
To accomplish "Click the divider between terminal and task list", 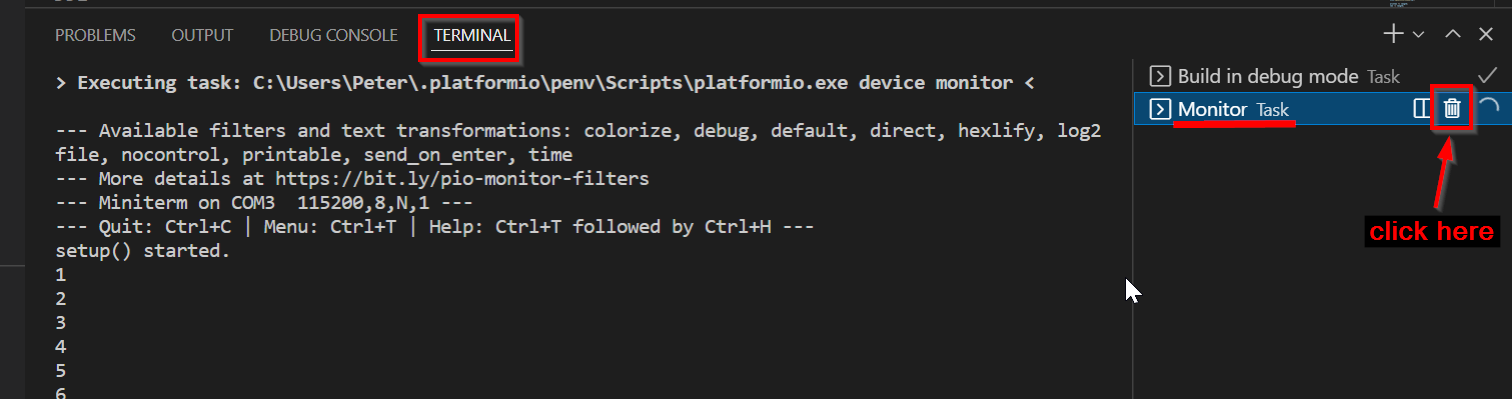I will click(x=1132, y=228).
